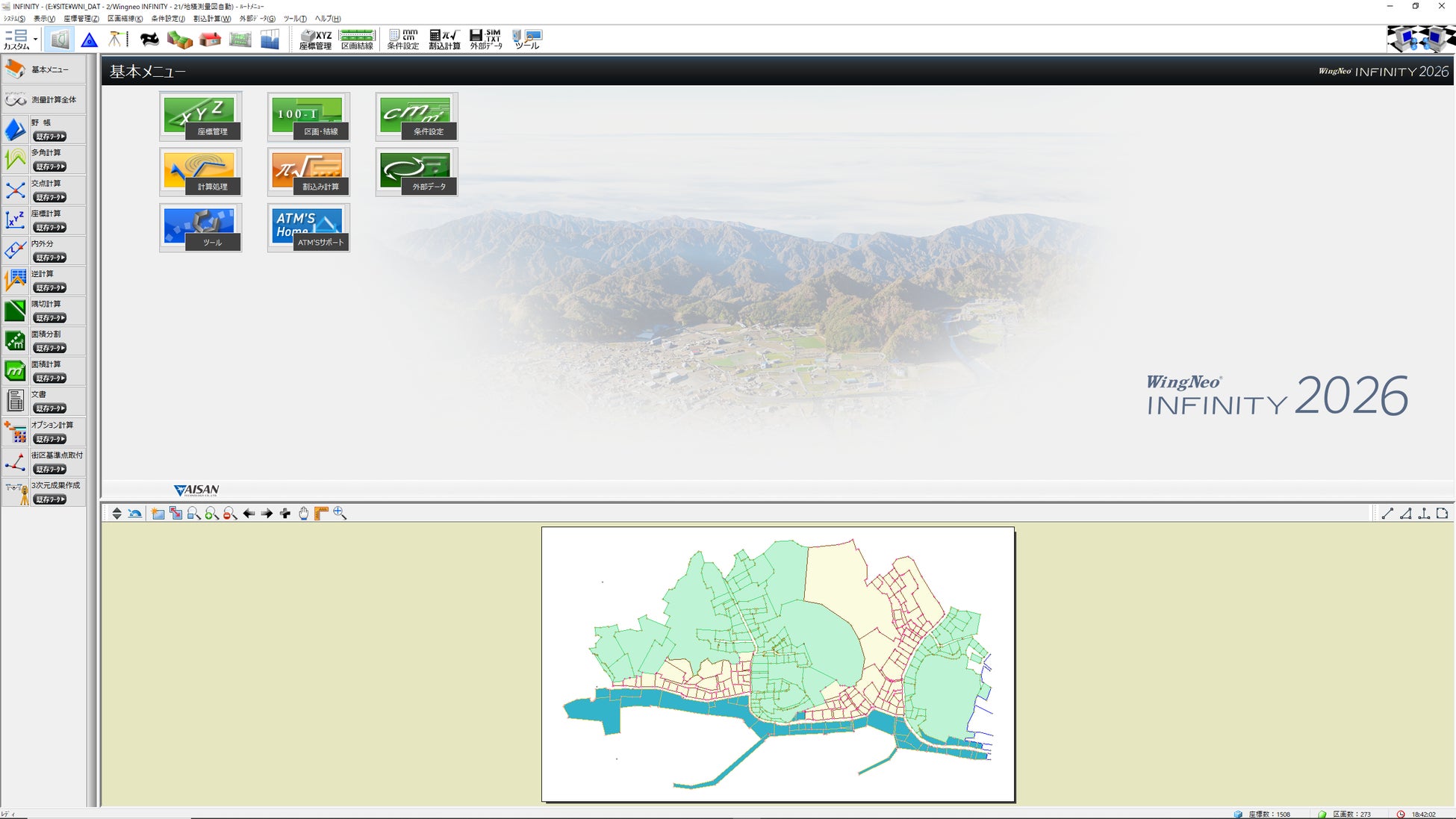
Task: Select 測量計算全体 in sidebar
Action: 43,99
